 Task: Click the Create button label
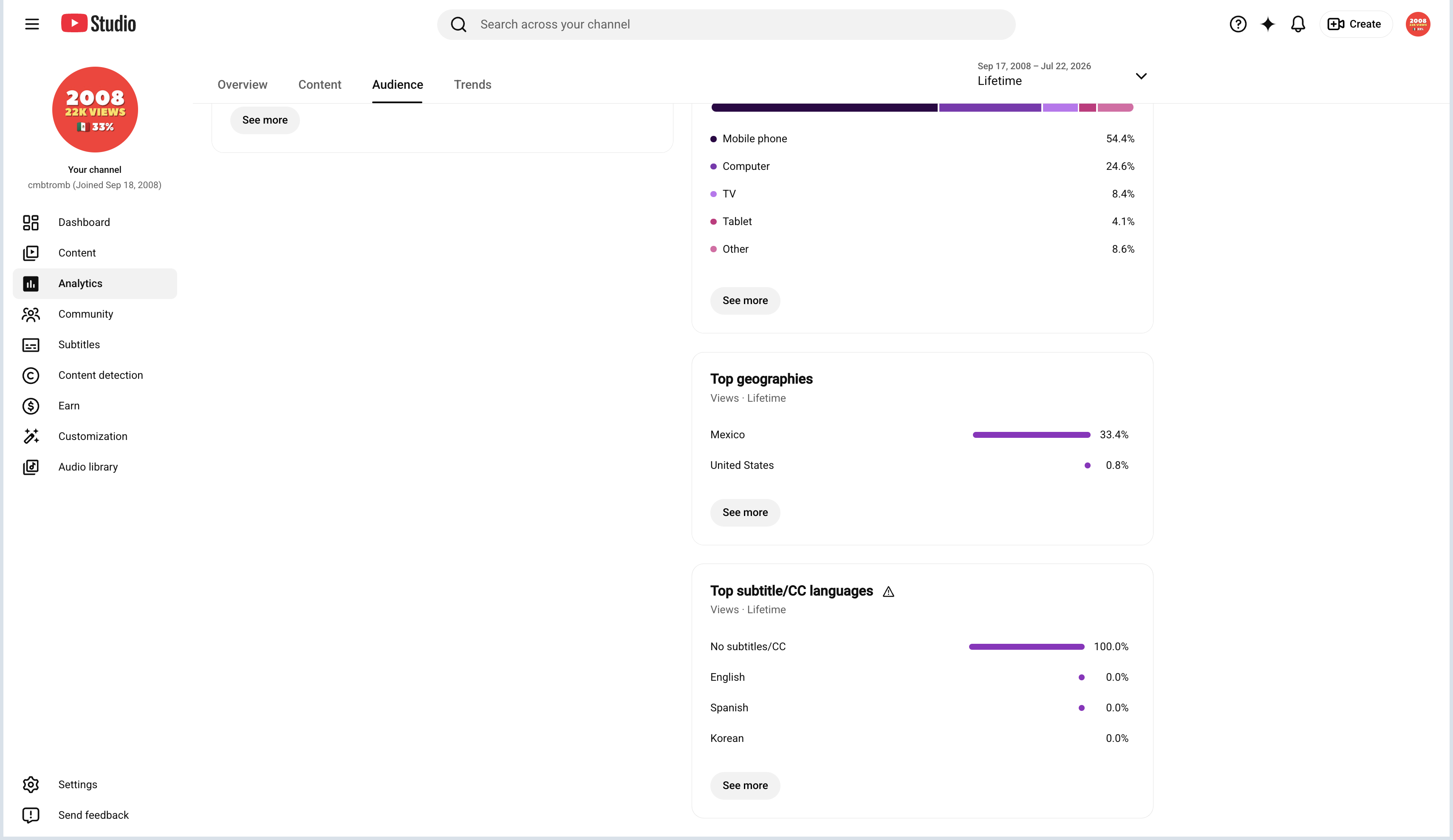pyautogui.click(x=1365, y=24)
